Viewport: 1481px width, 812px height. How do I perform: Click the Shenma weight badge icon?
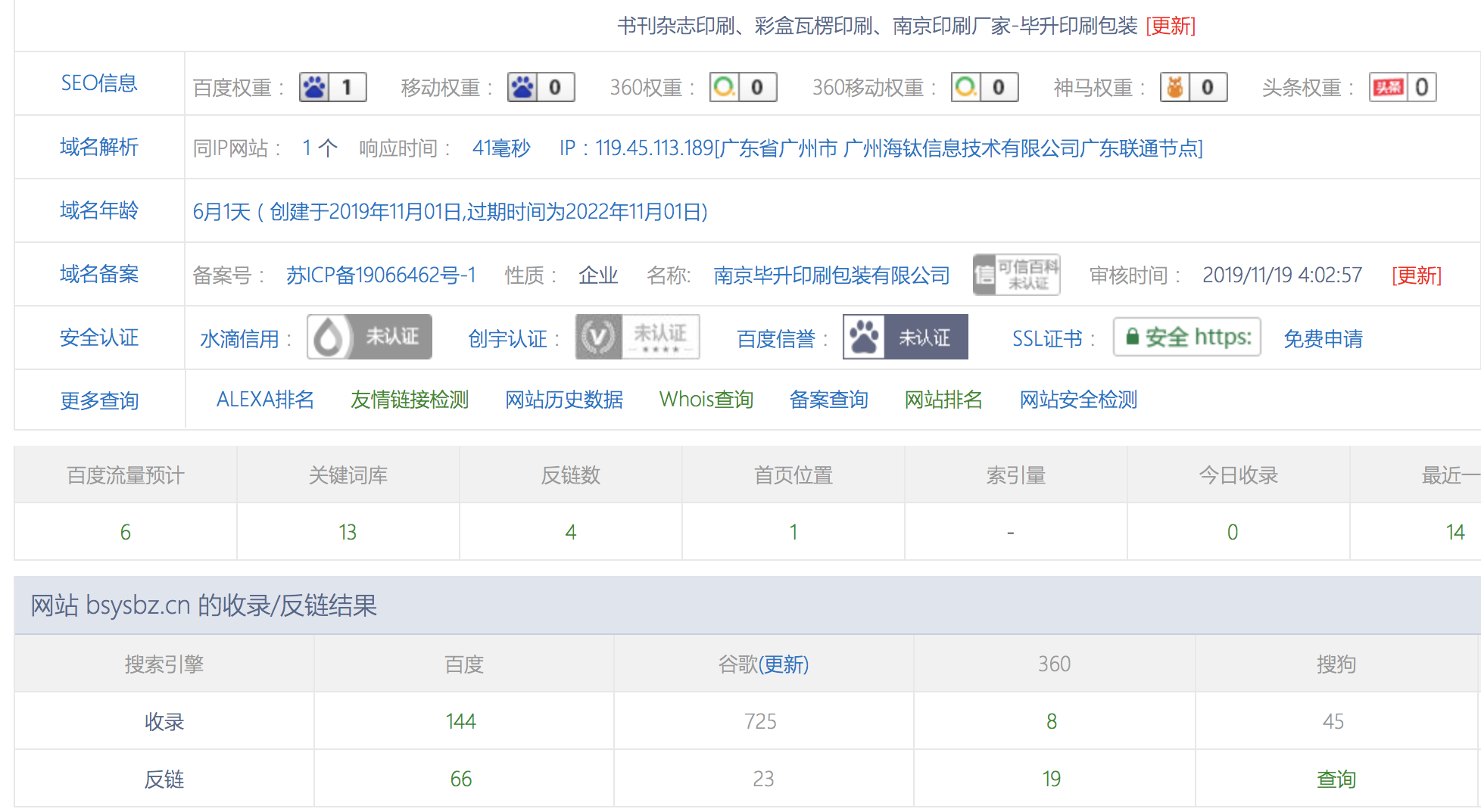1193,87
